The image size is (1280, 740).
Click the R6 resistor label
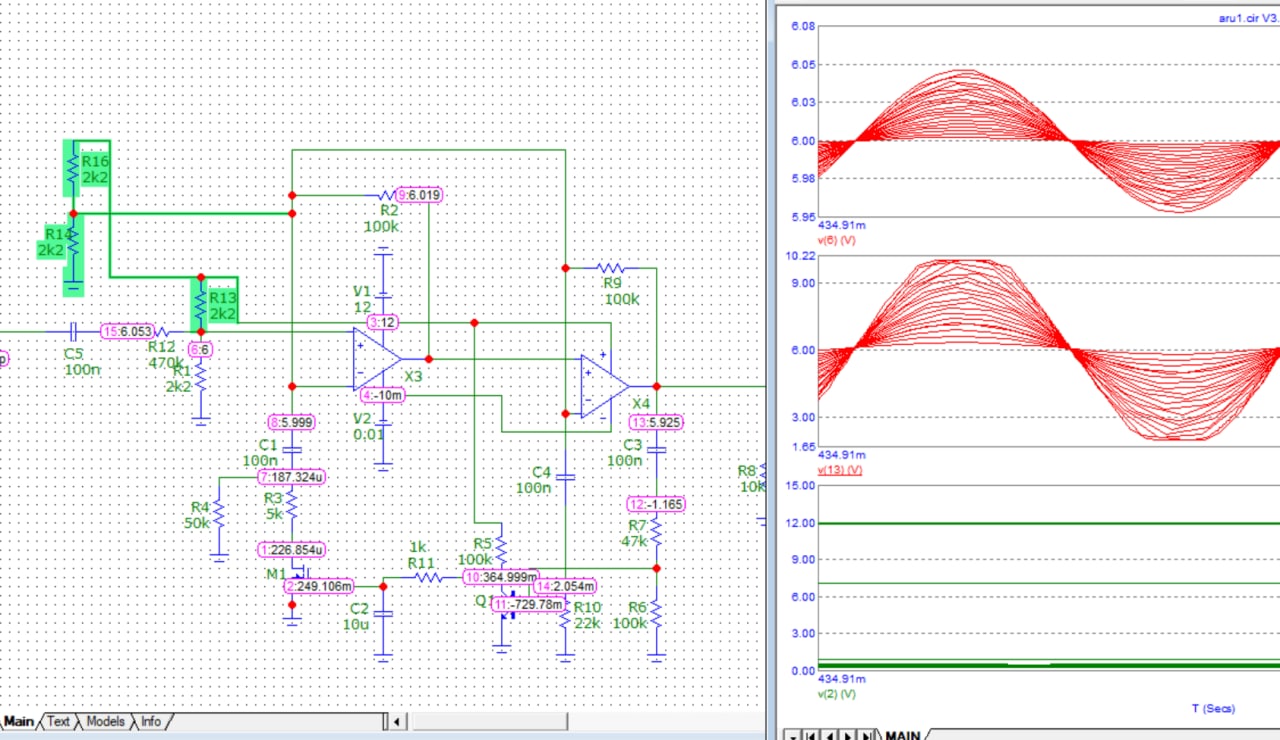[x=636, y=606]
